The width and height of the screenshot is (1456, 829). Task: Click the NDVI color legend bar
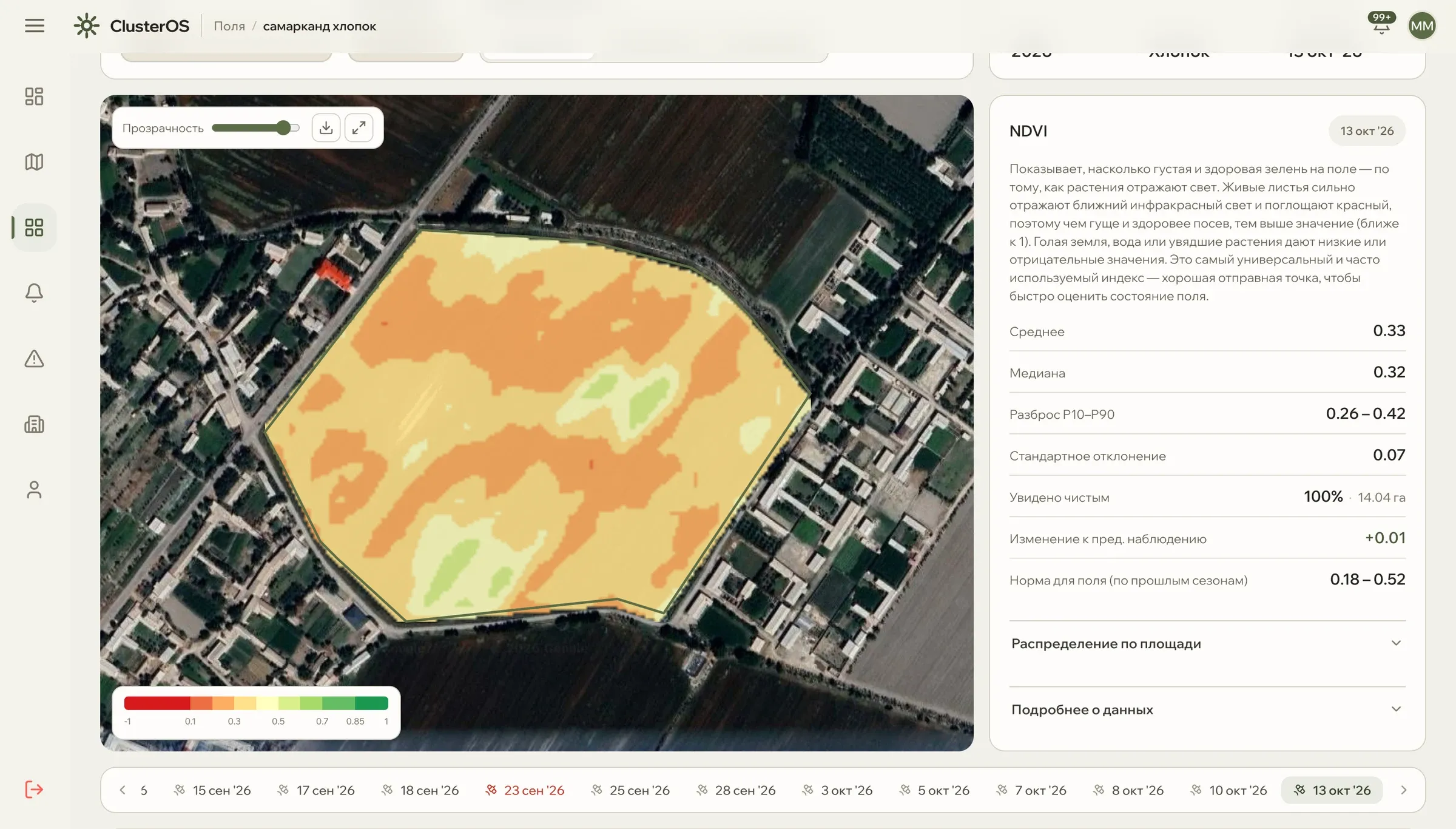[256, 703]
